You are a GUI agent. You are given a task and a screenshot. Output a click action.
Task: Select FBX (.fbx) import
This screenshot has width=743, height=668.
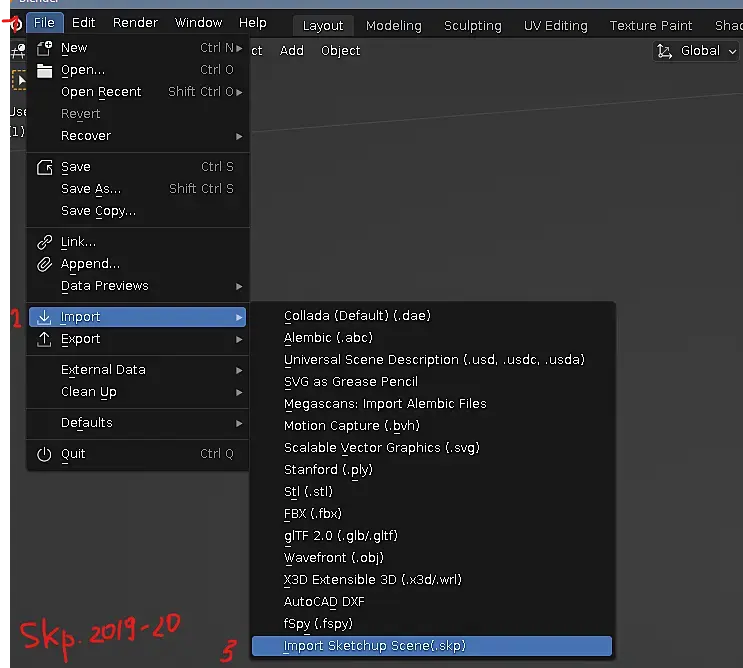[x=432, y=514]
